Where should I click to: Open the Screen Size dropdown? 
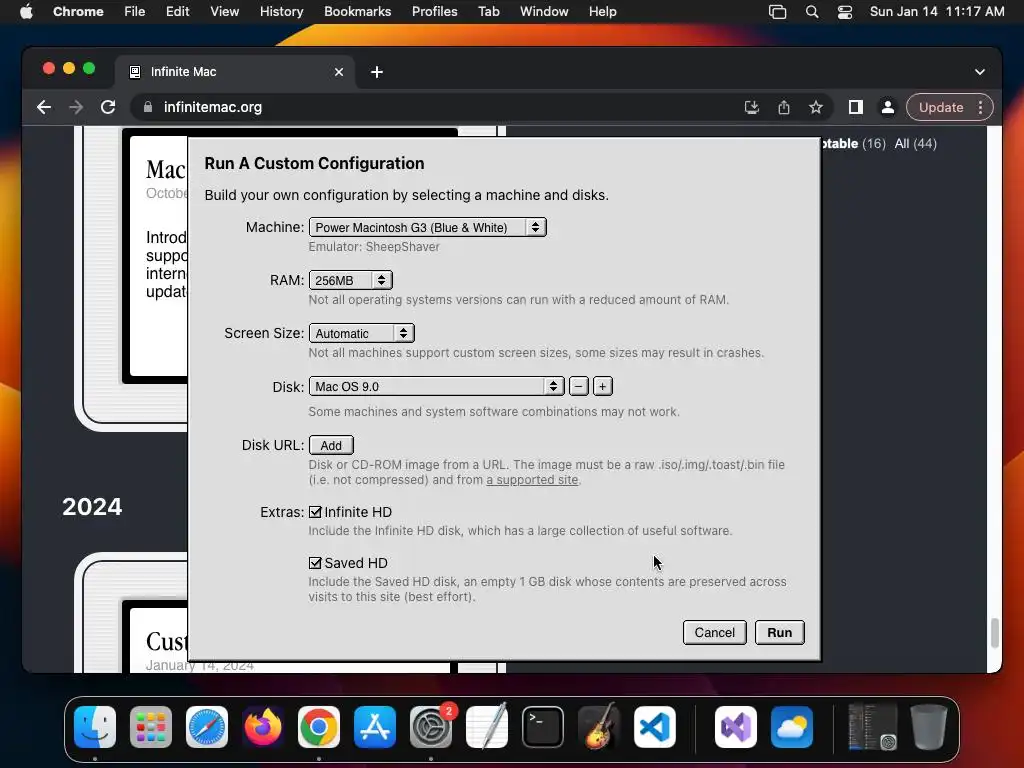click(x=362, y=333)
